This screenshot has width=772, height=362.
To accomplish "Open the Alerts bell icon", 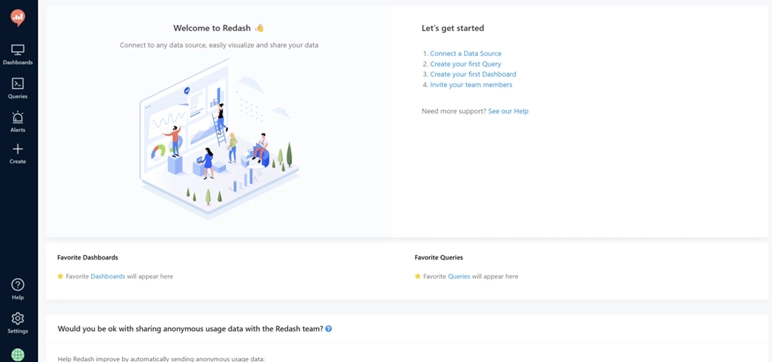I will tap(18, 117).
